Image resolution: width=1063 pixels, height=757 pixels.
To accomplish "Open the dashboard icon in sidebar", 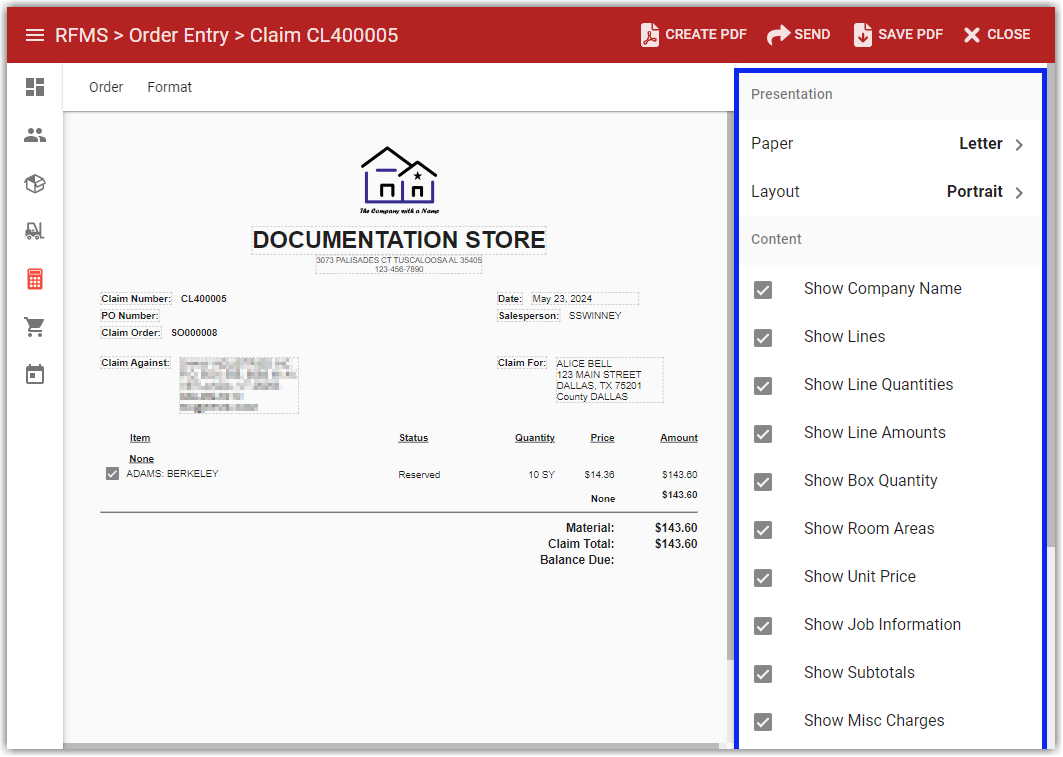I will (x=35, y=87).
